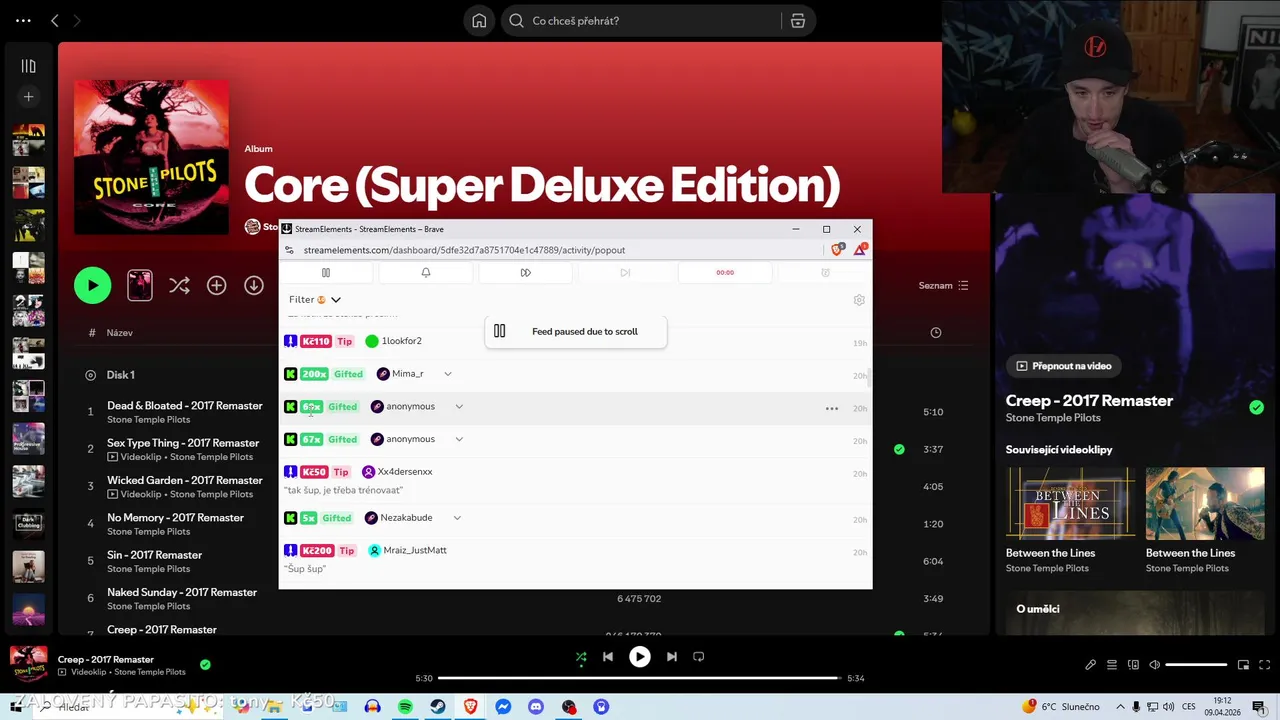Click the Mraiz_JustMatt Kč200 tip entry

click(575, 559)
